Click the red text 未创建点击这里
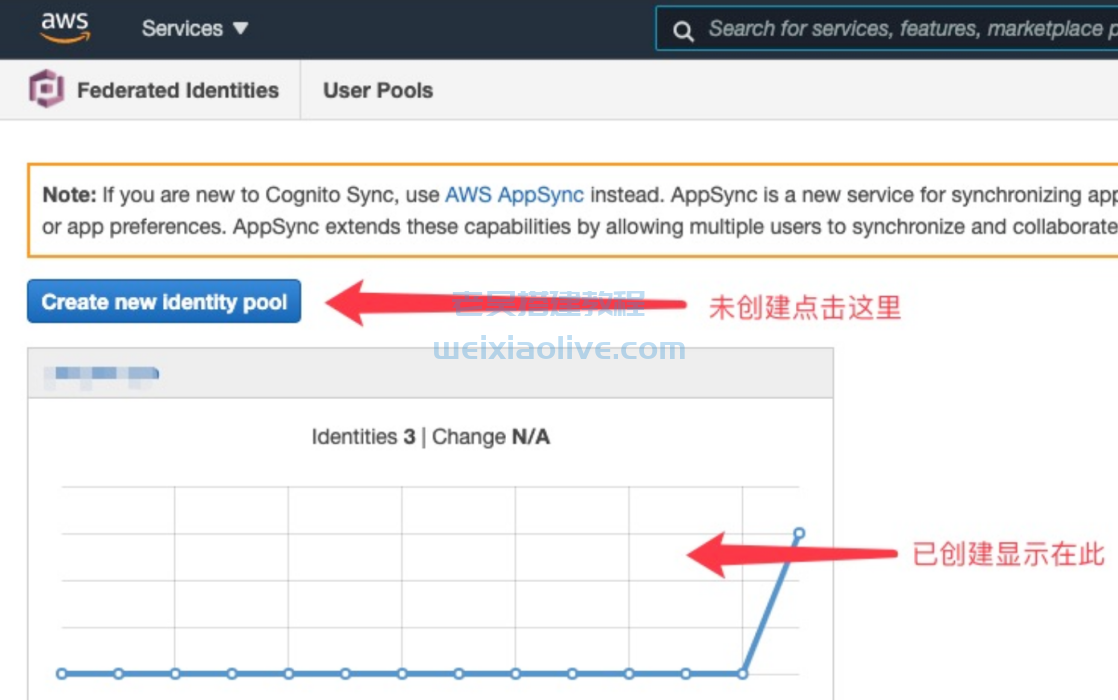 click(805, 308)
